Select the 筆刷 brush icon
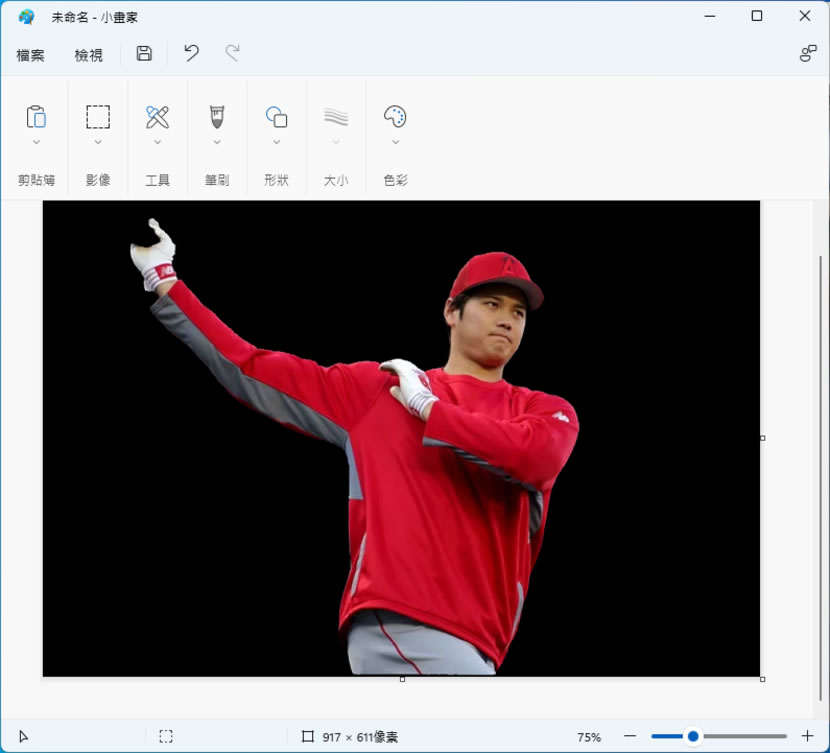Image resolution: width=830 pixels, height=753 pixels. pyautogui.click(x=217, y=116)
